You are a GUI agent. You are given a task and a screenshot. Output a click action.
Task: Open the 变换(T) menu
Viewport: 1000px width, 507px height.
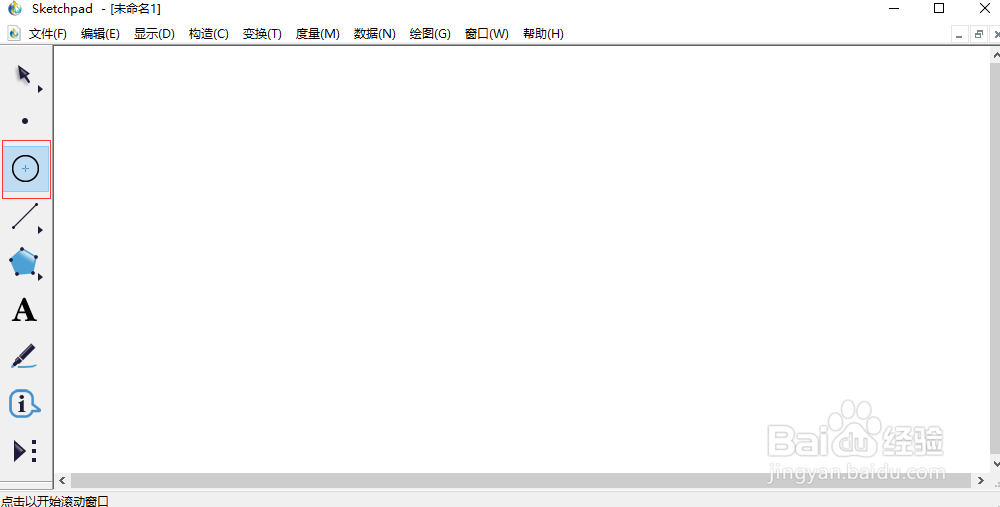[262, 34]
